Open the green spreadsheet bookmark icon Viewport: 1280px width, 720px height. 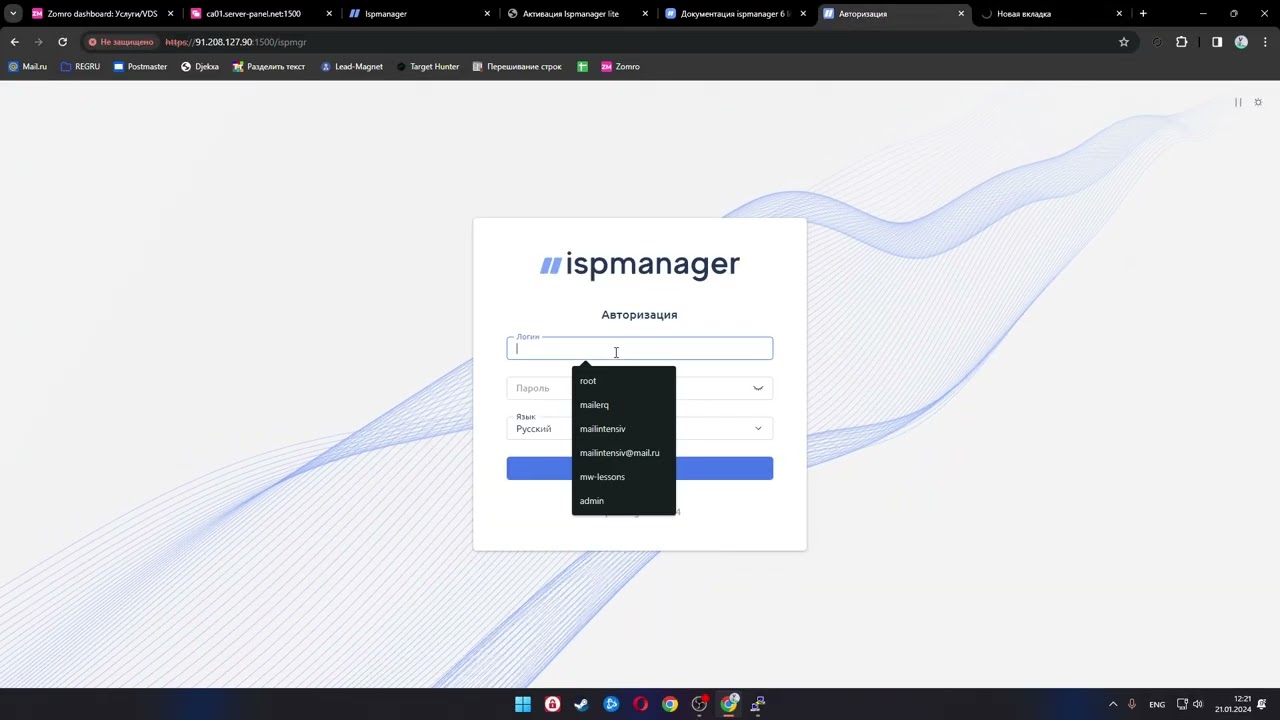582,67
